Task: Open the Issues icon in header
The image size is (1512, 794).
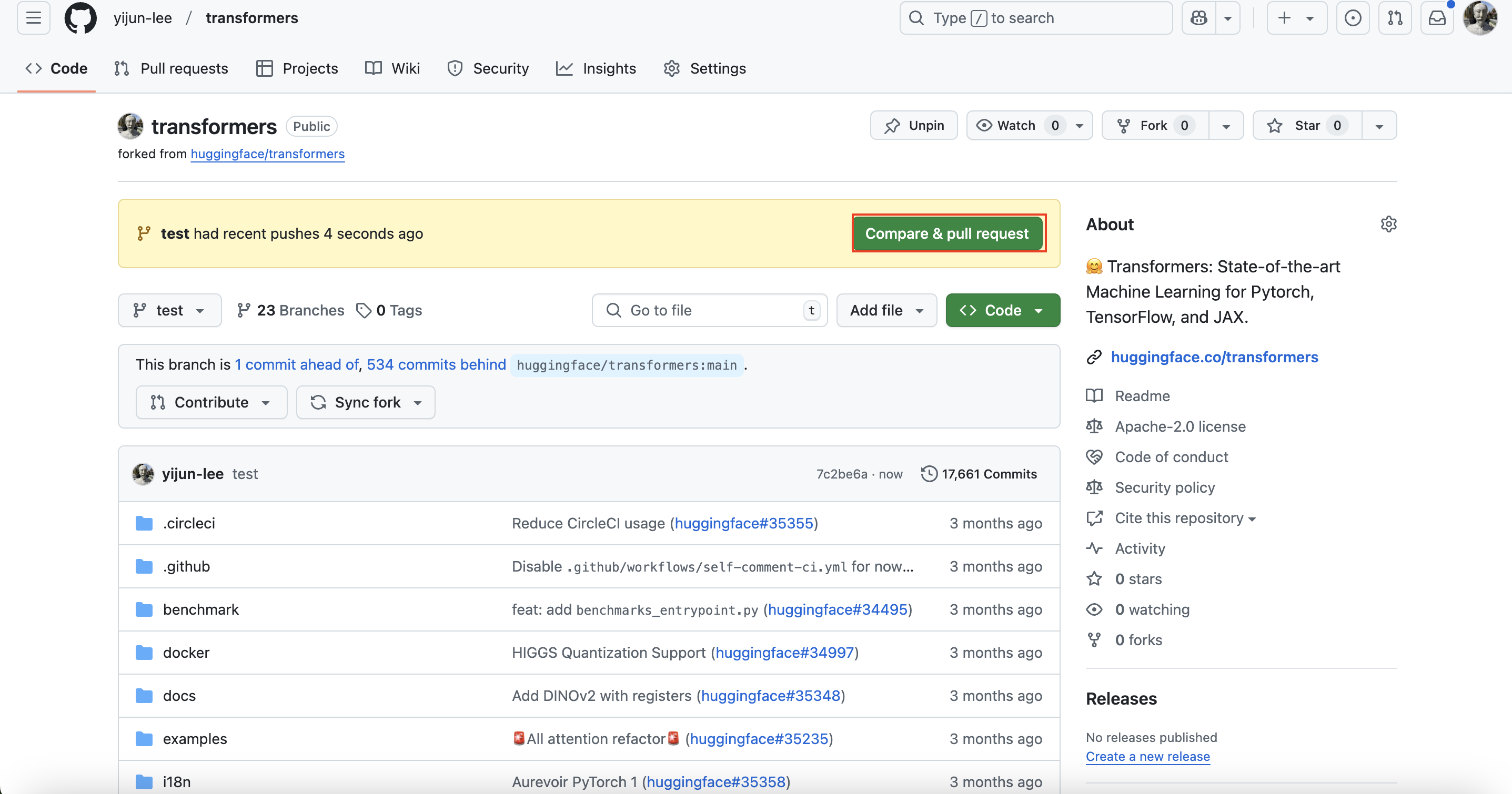Action: [1353, 17]
